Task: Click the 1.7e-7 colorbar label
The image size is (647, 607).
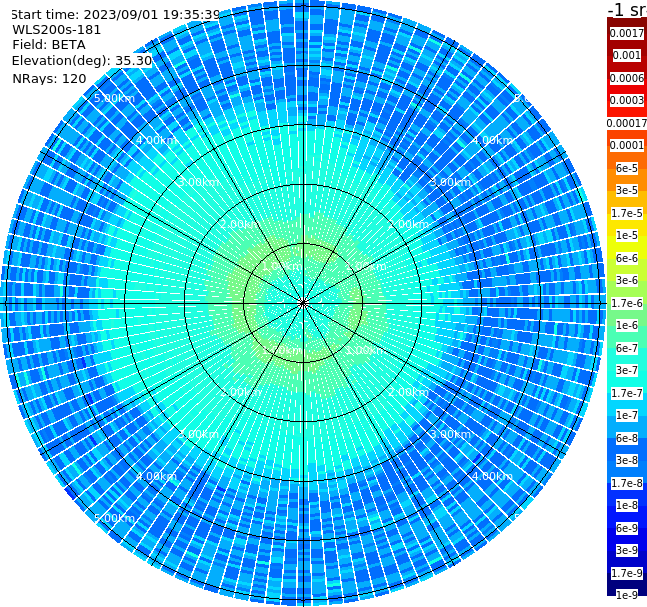Action: point(627,393)
